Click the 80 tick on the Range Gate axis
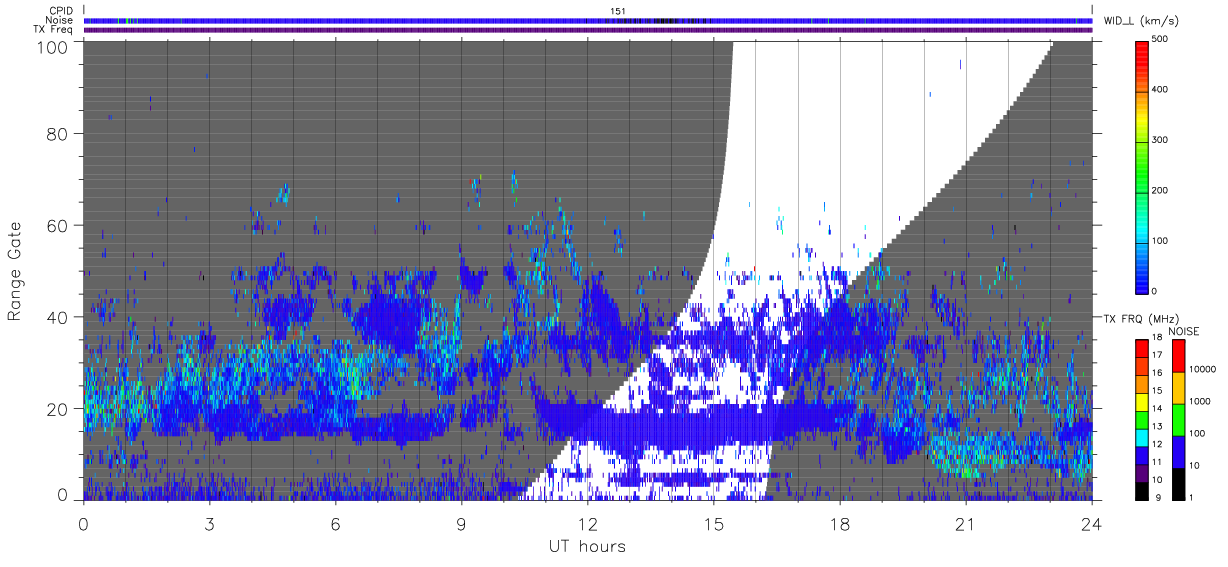1228x567 pixels. tap(58, 133)
